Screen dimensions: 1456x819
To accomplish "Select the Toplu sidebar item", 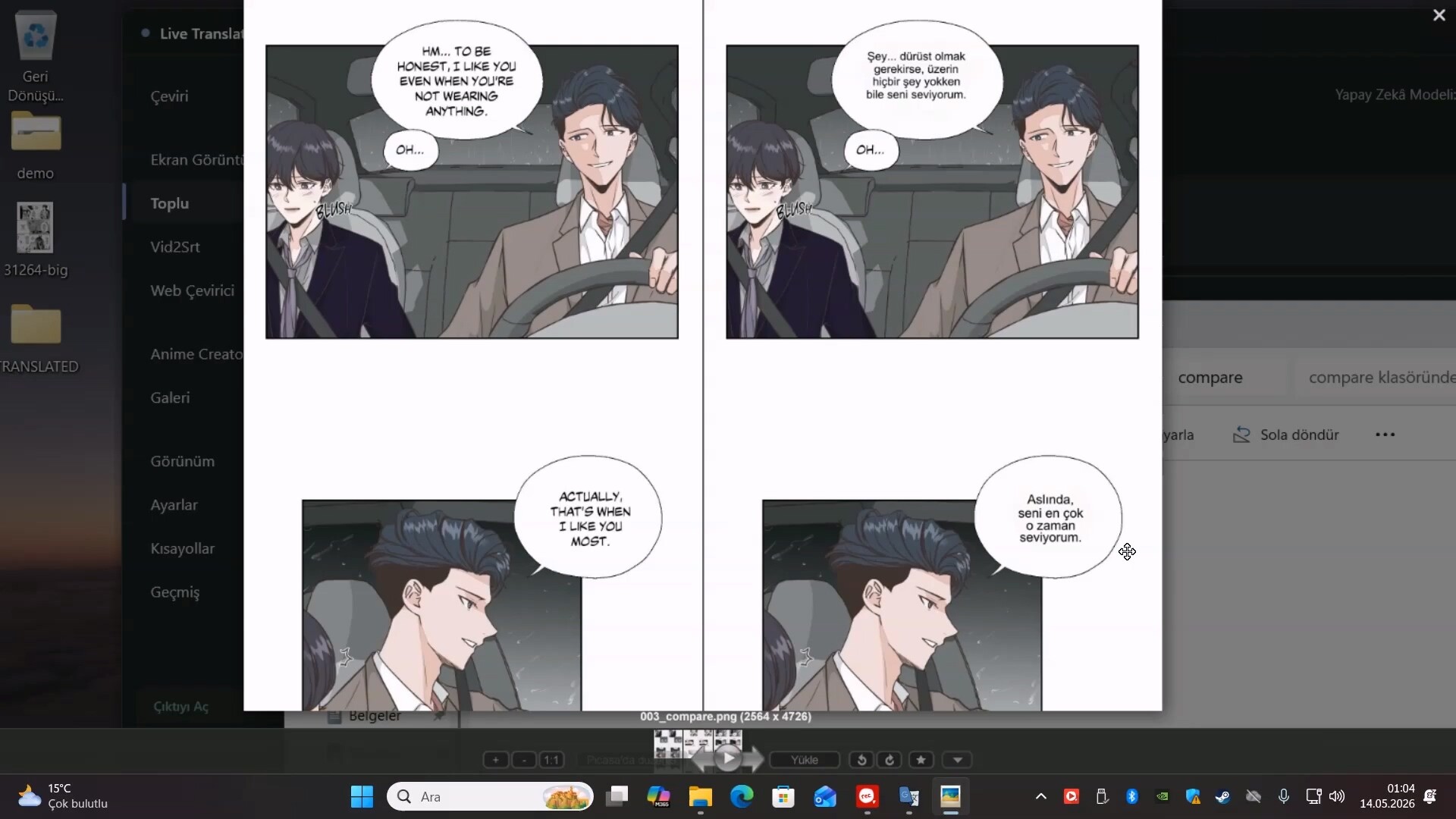I will click(169, 203).
